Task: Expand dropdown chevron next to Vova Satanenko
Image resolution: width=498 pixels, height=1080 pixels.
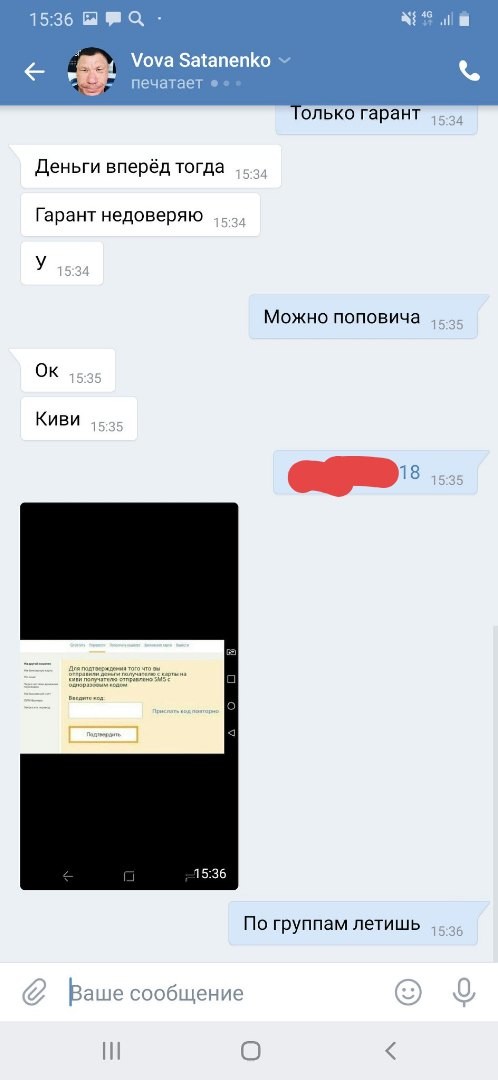Action: 284,61
